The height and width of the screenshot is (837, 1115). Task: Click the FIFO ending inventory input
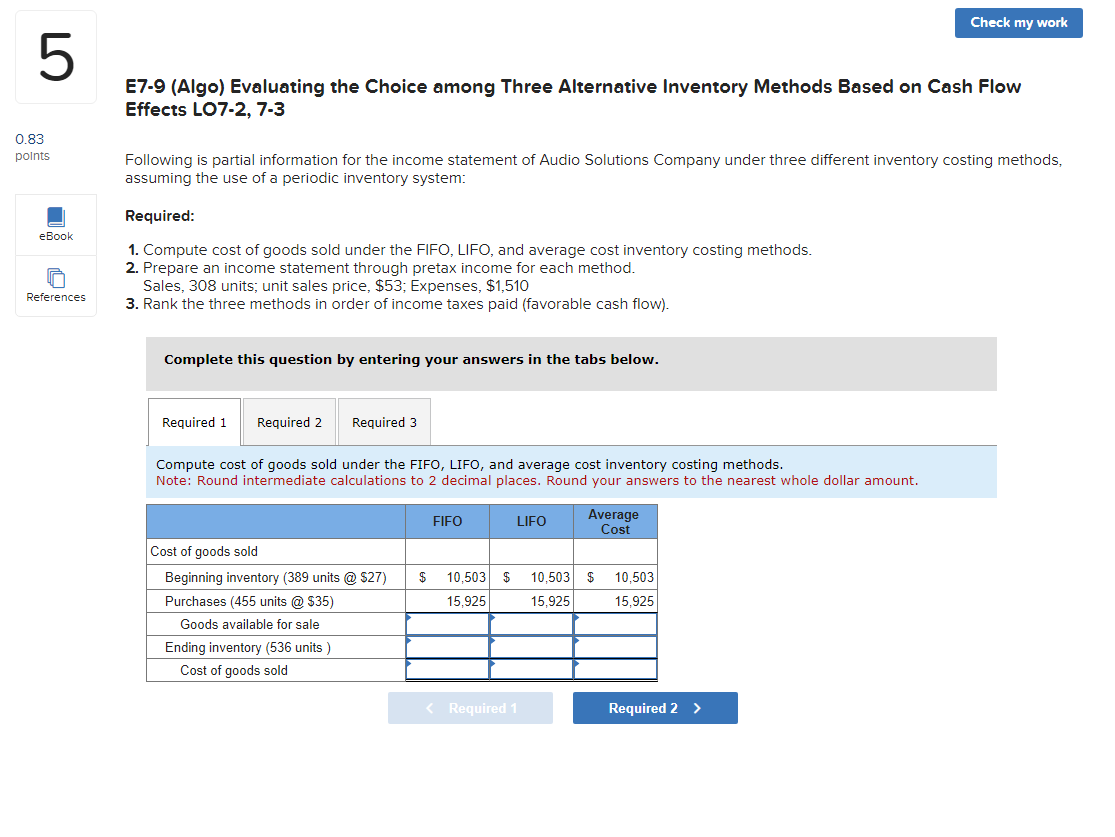click(x=446, y=647)
